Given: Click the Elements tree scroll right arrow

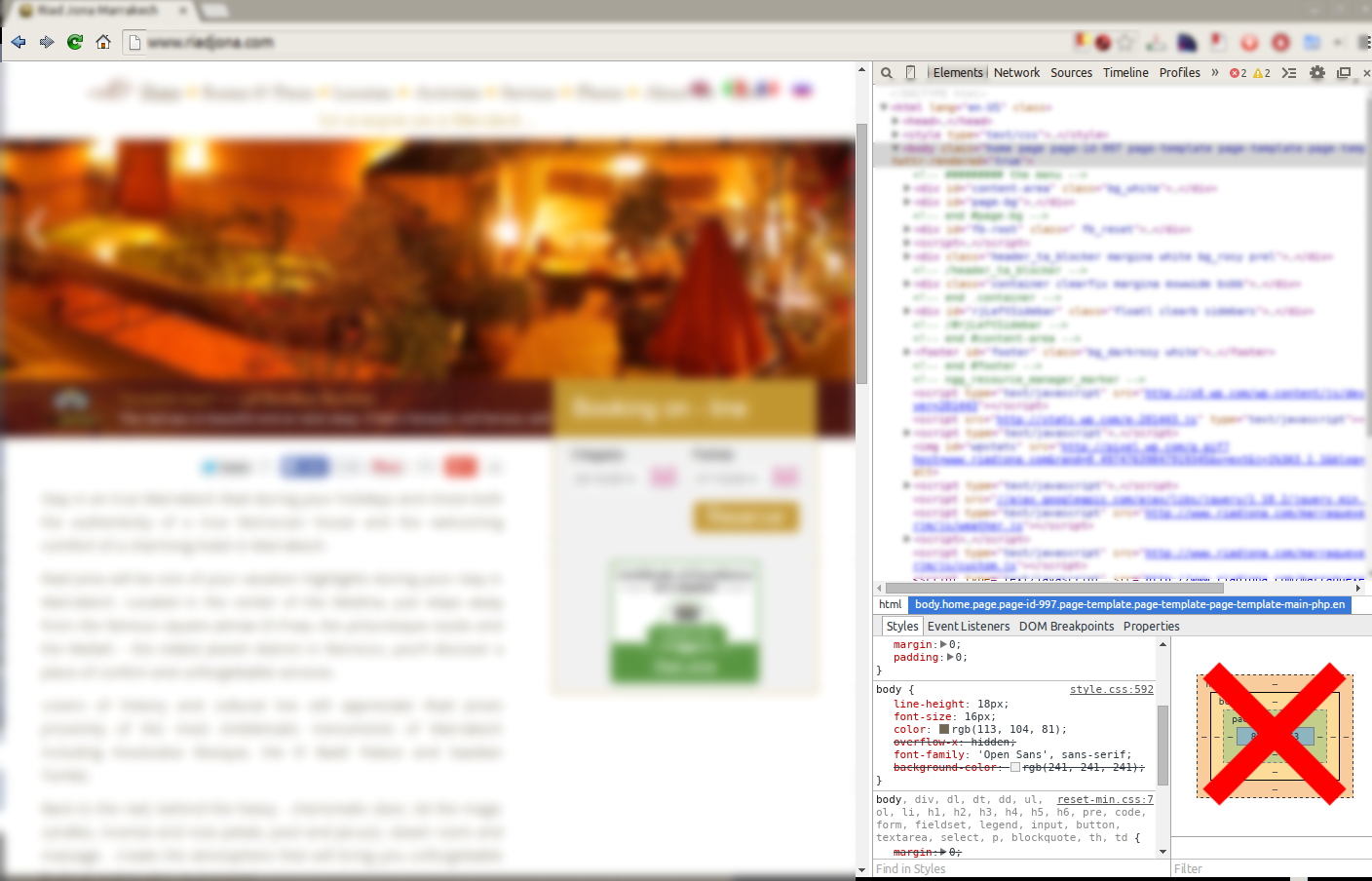Looking at the screenshot, I should click(1357, 588).
